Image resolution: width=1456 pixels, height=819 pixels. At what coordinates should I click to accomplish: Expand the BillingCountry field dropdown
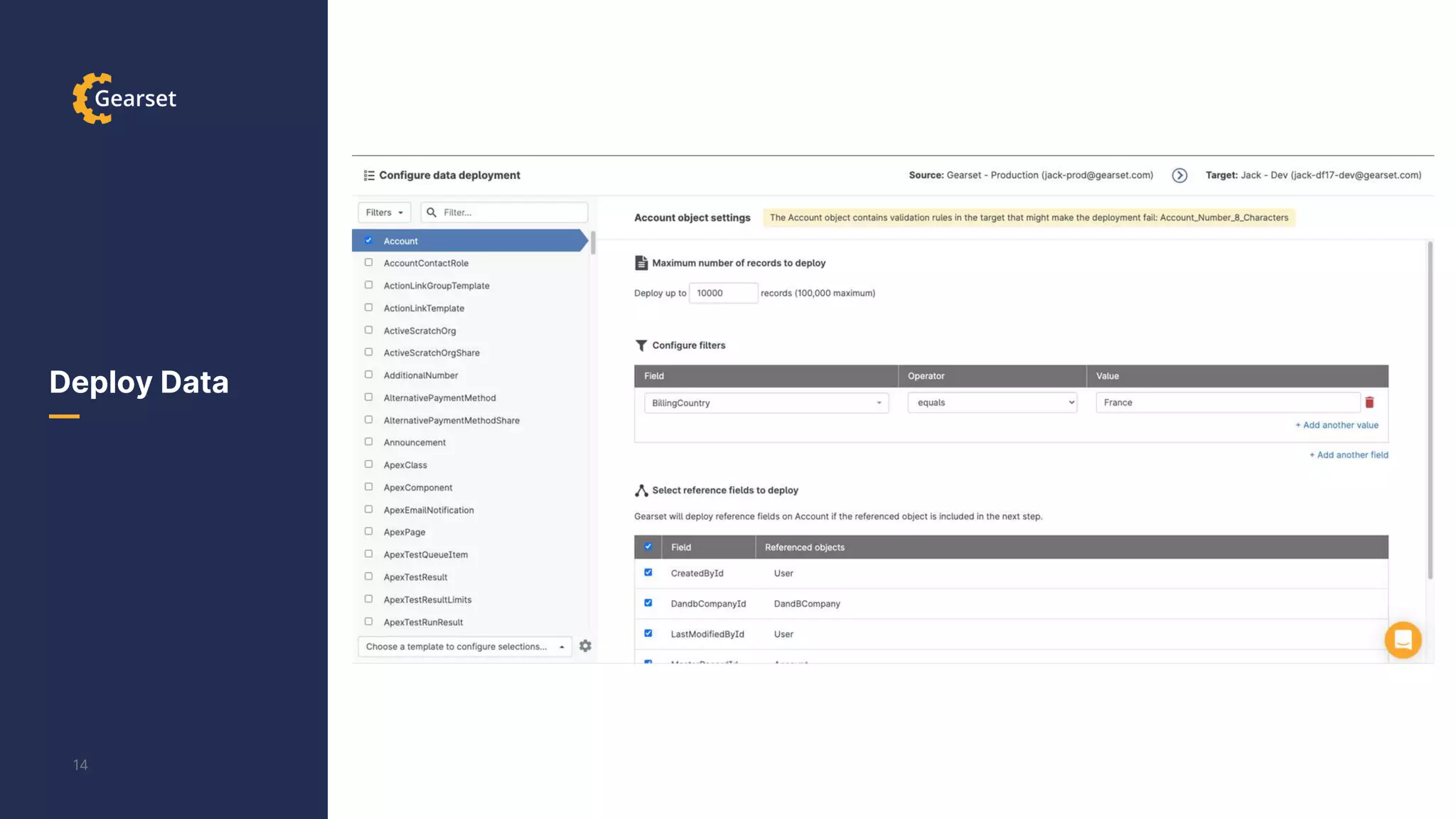click(766, 403)
